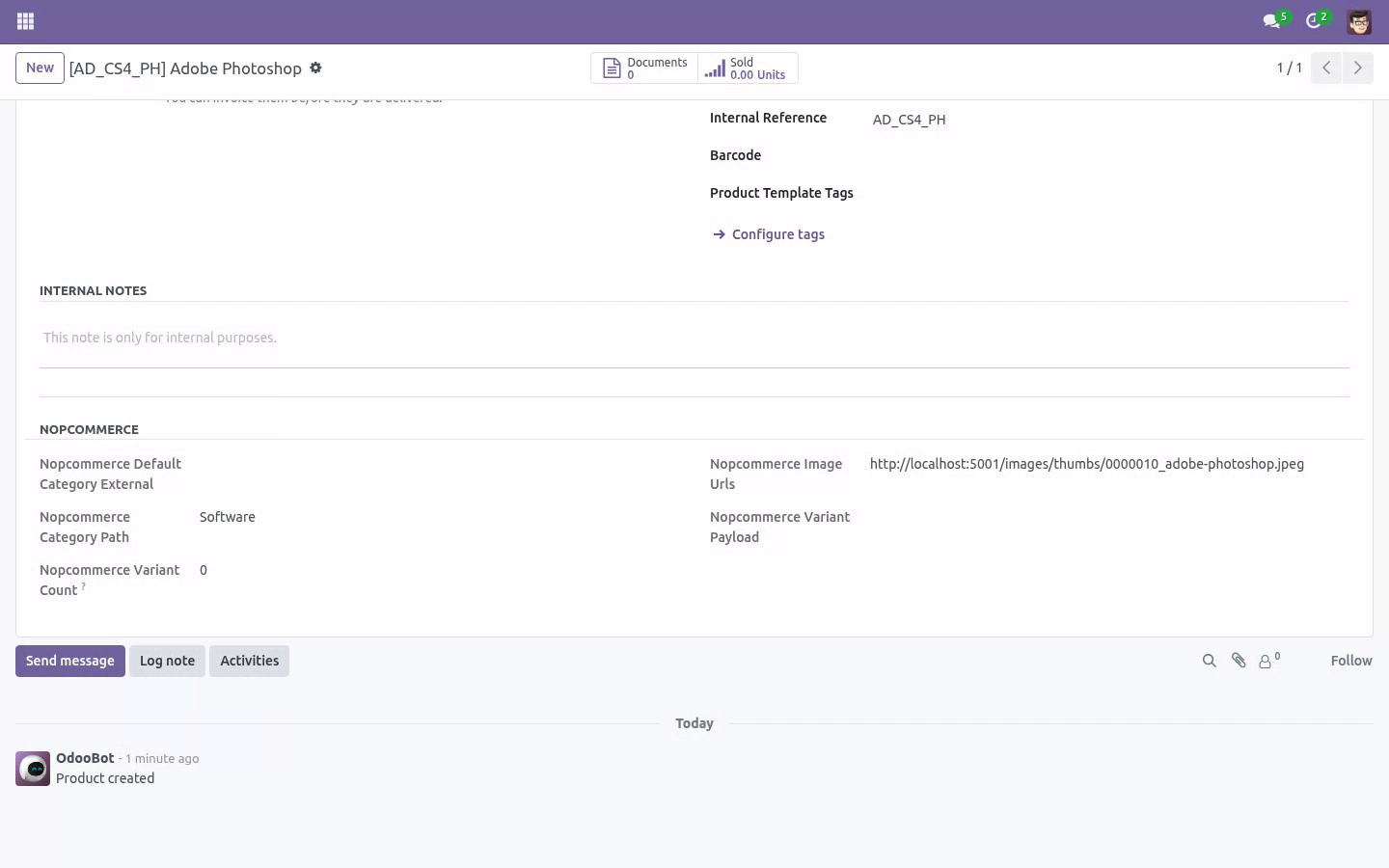Viewport: 1389px width, 868px height.
Task: Open the activities clock icon
Action: [1317, 21]
